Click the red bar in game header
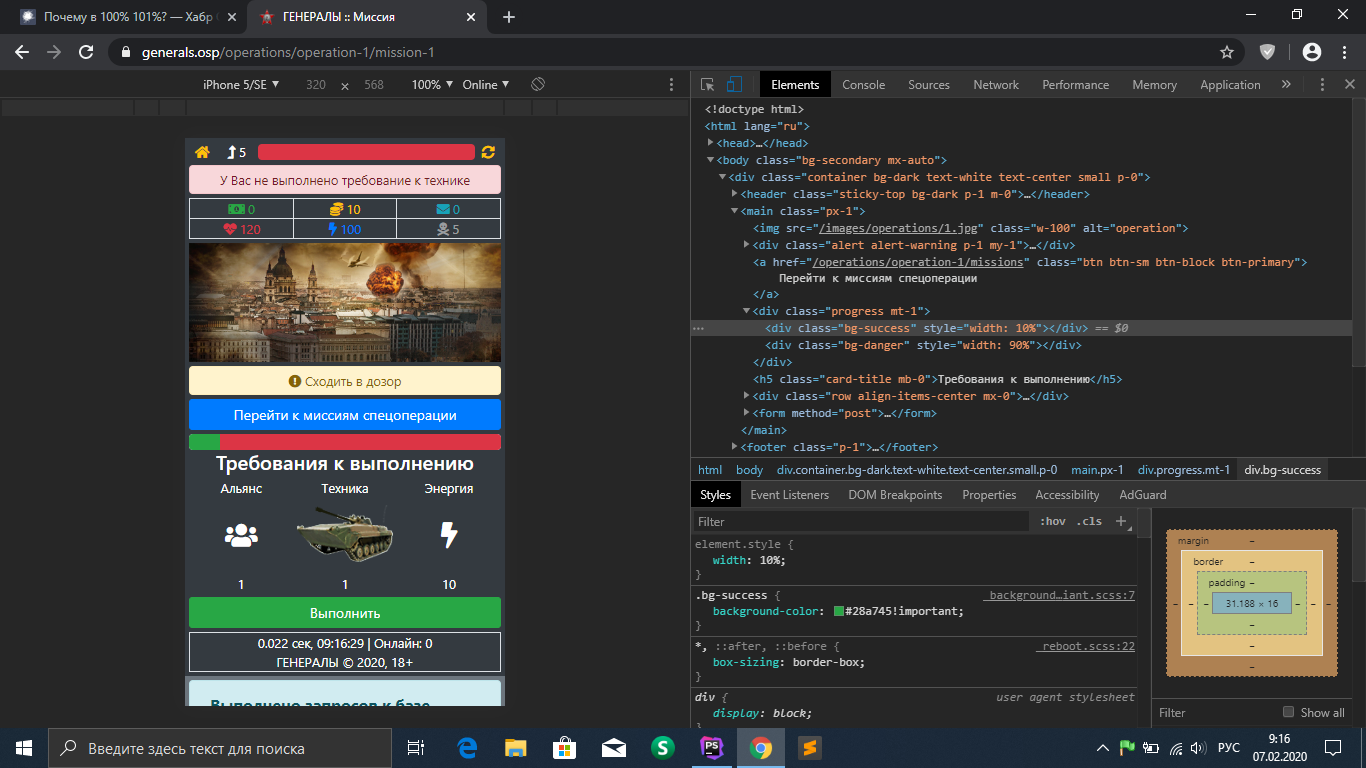 [x=366, y=152]
